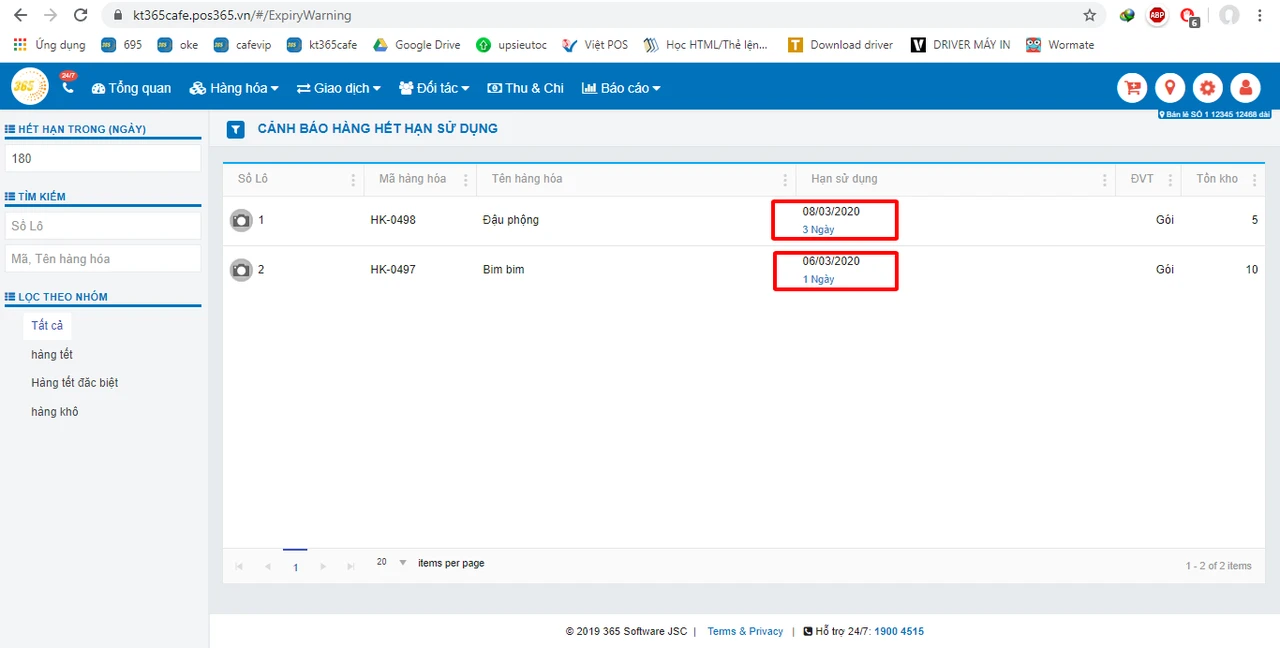The image size is (1280, 648).
Task: Open Số Lô column options menu
Action: [353, 180]
